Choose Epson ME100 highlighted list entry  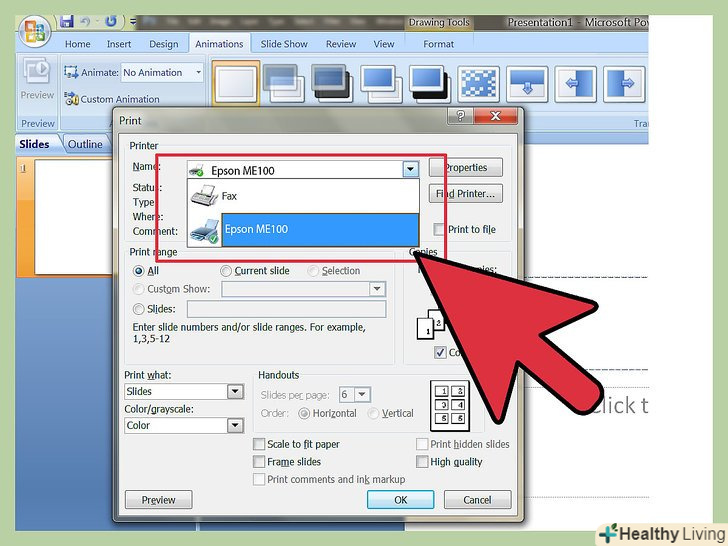coord(303,229)
